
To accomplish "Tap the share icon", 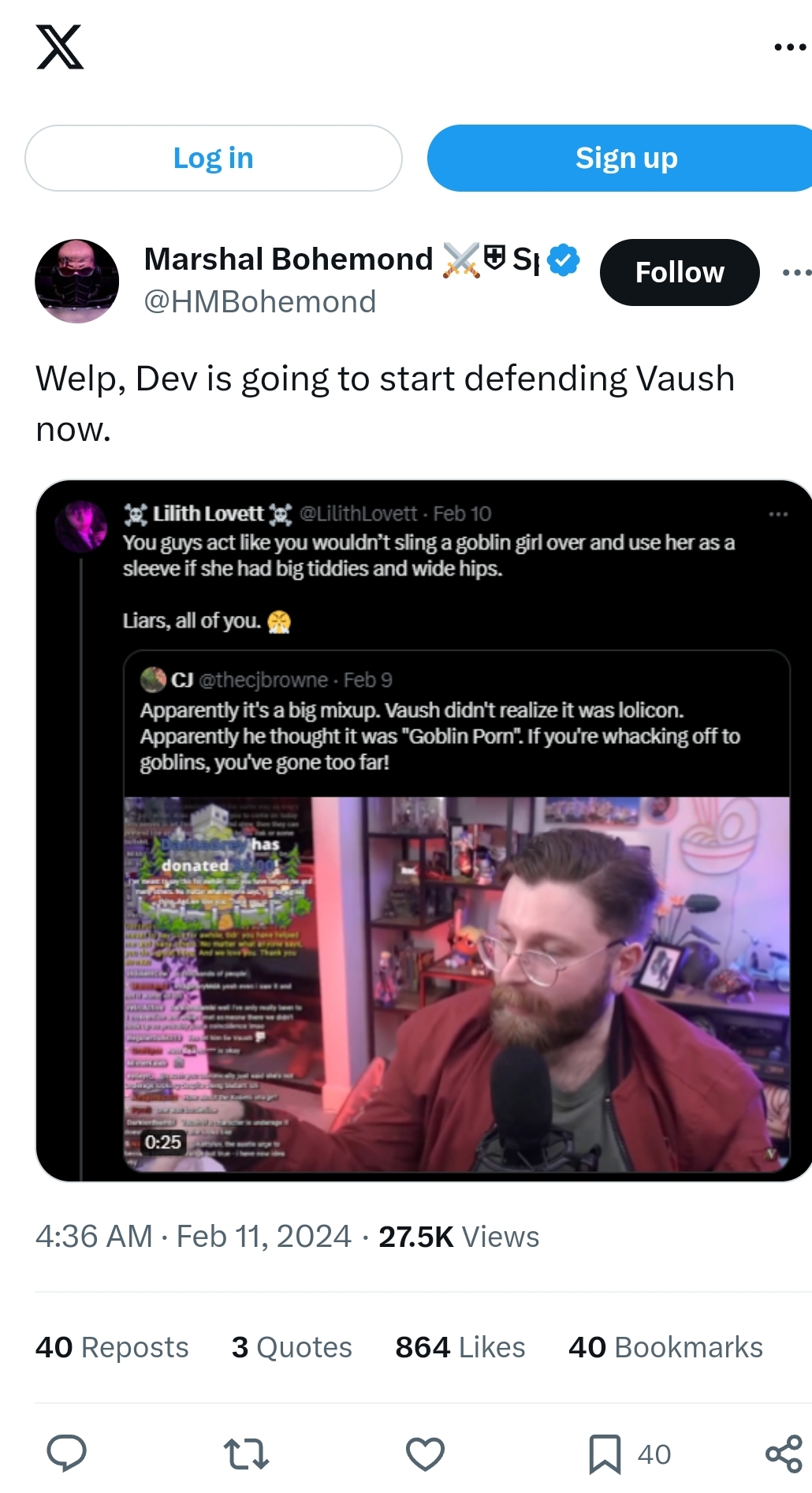I will coord(784,1454).
